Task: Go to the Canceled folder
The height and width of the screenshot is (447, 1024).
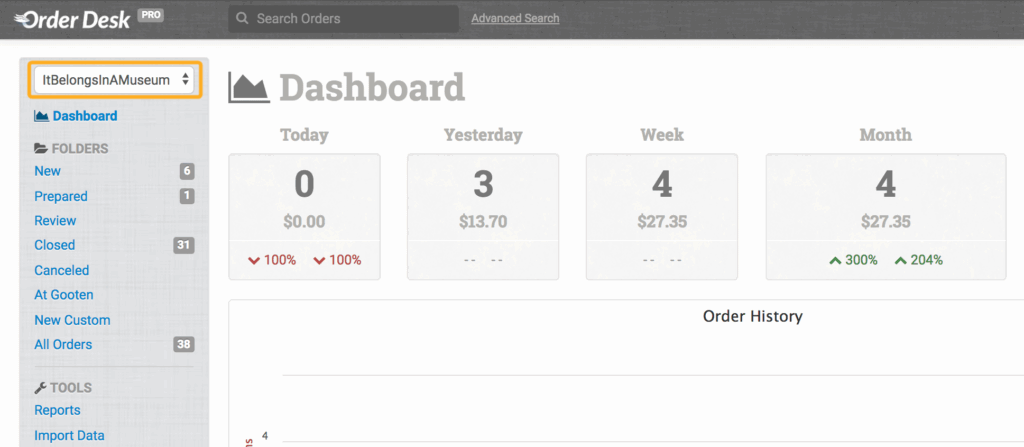Action: [61, 270]
